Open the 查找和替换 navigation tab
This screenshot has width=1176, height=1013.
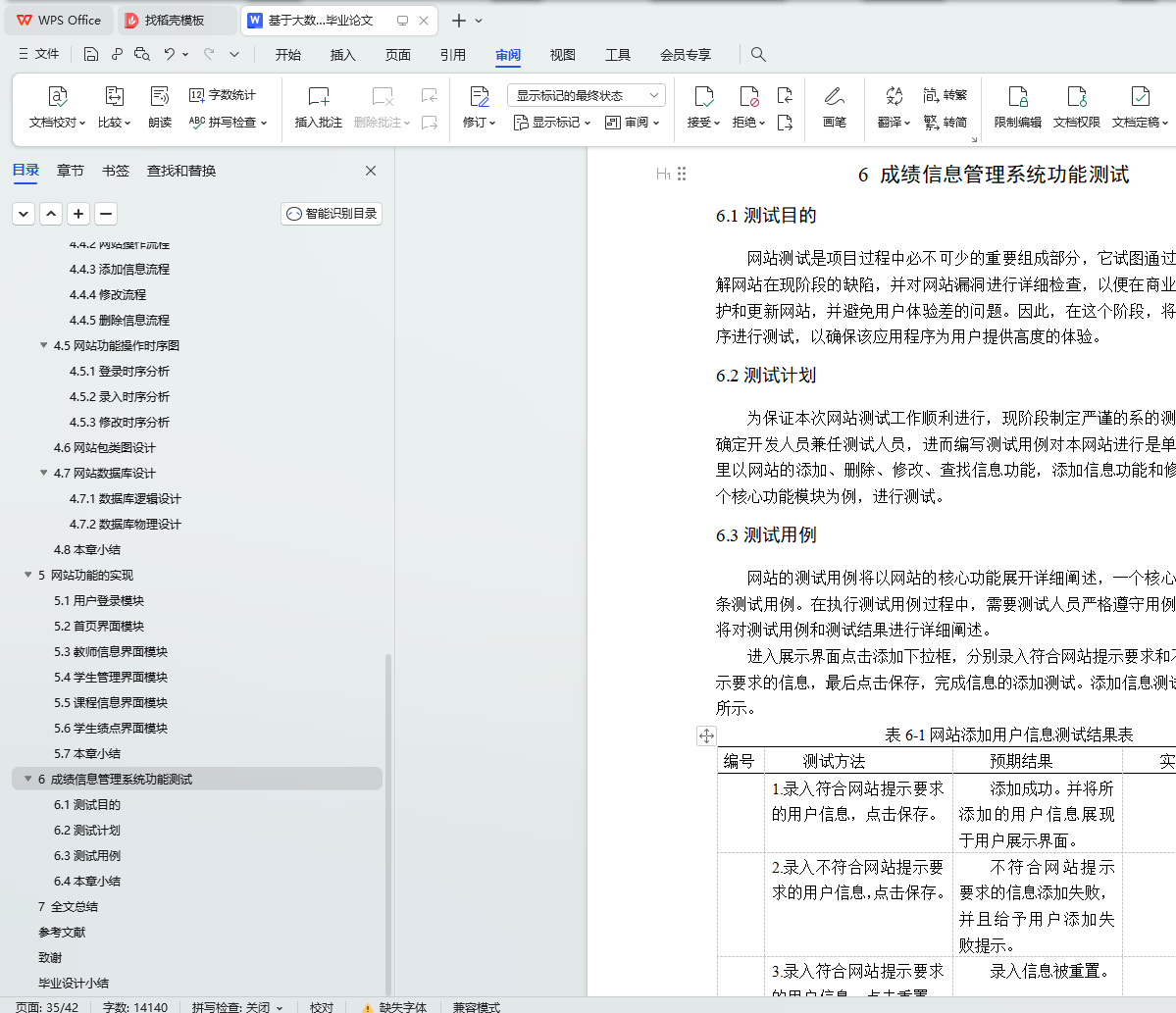click(x=181, y=171)
